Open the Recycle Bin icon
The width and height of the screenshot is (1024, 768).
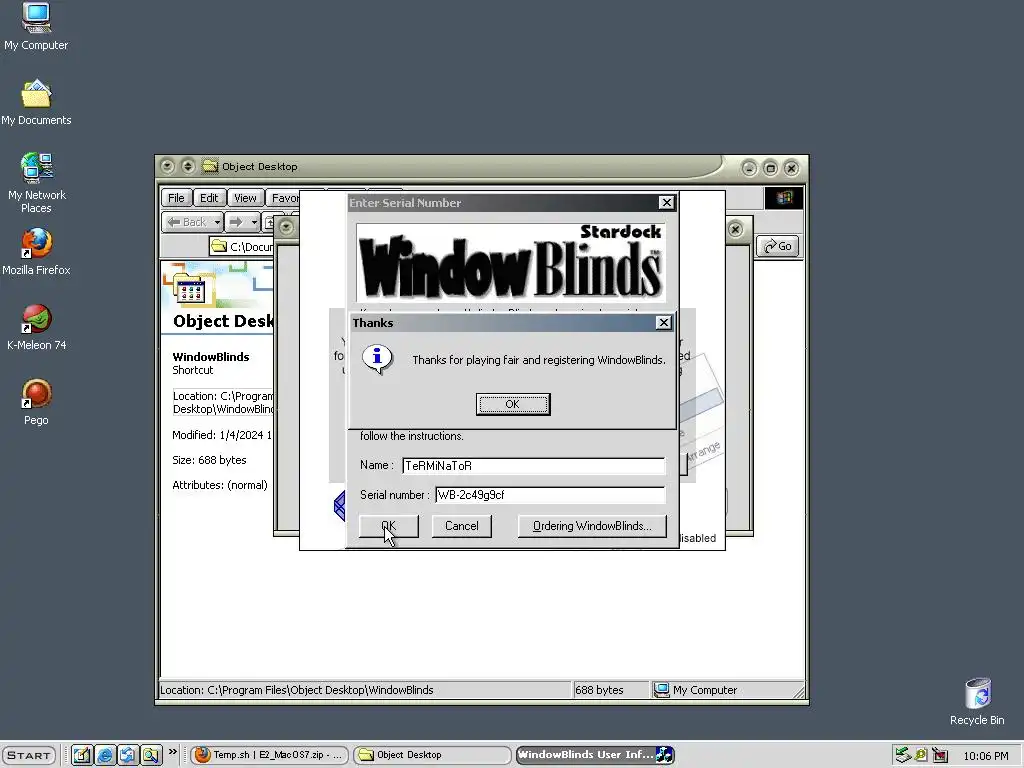coord(977,701)
